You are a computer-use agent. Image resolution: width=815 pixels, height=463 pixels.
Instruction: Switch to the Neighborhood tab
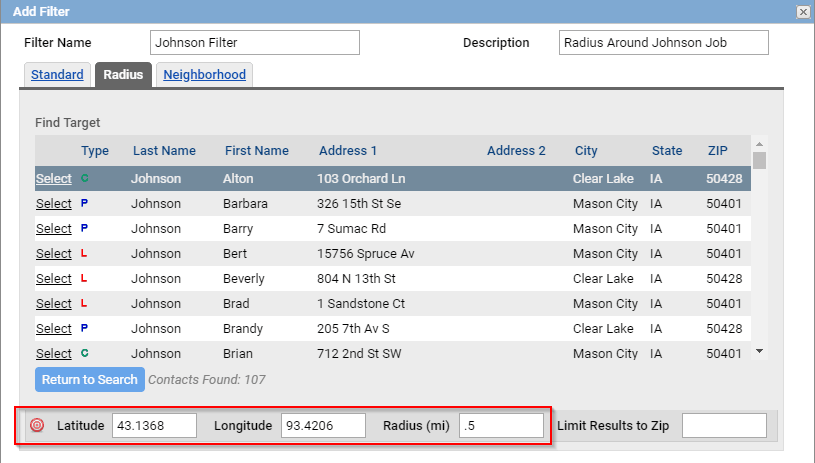point(204,74)
